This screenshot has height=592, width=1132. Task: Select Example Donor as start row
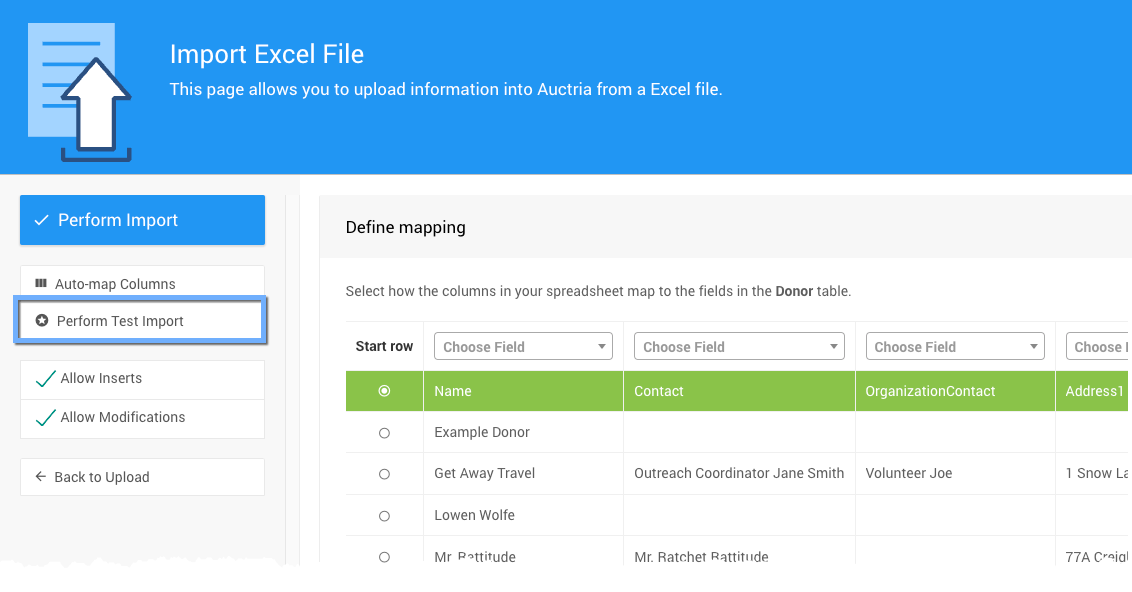coord(384,433)
